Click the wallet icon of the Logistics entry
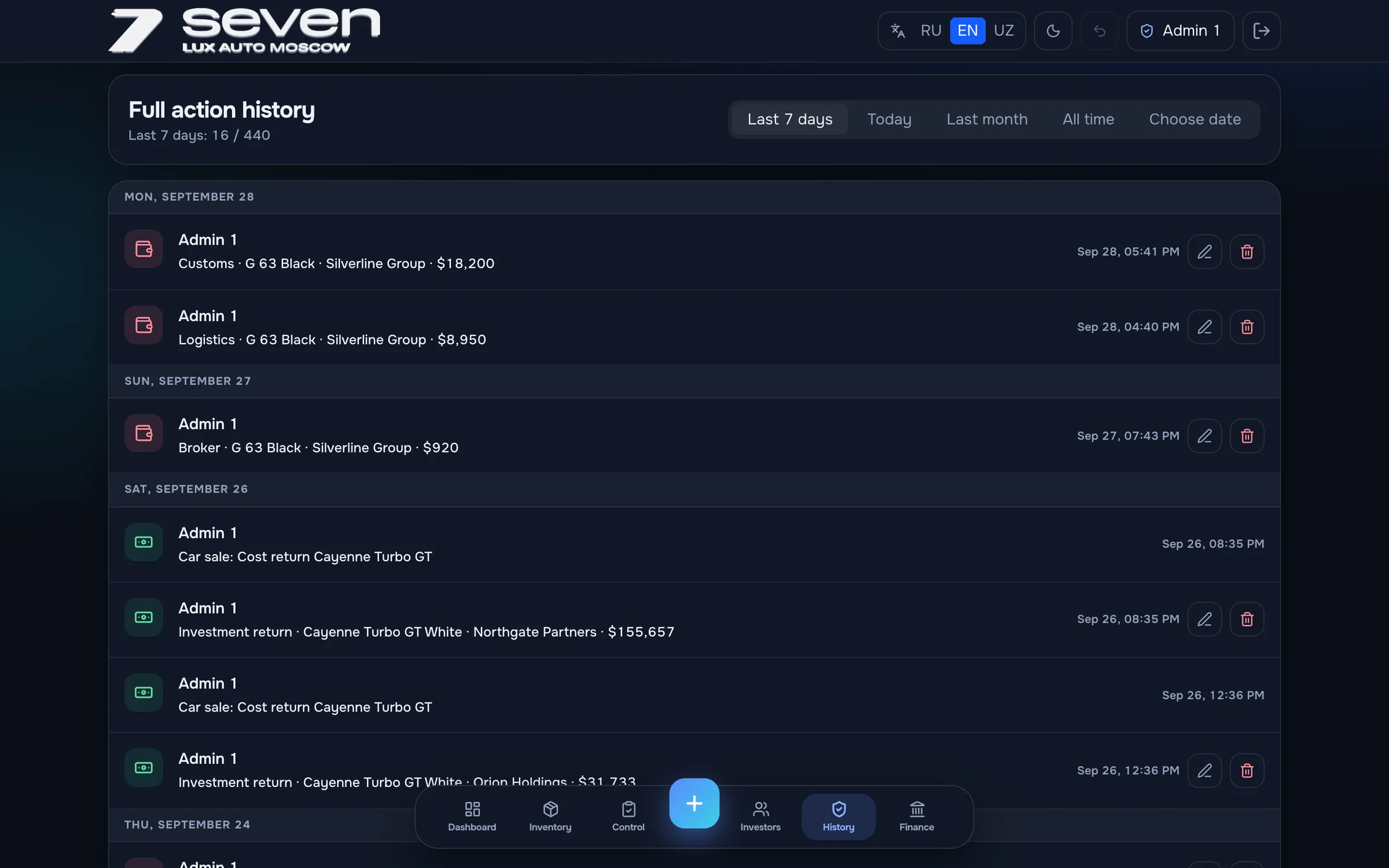The width and height of the screenshot is (1389, 868). 144,325
